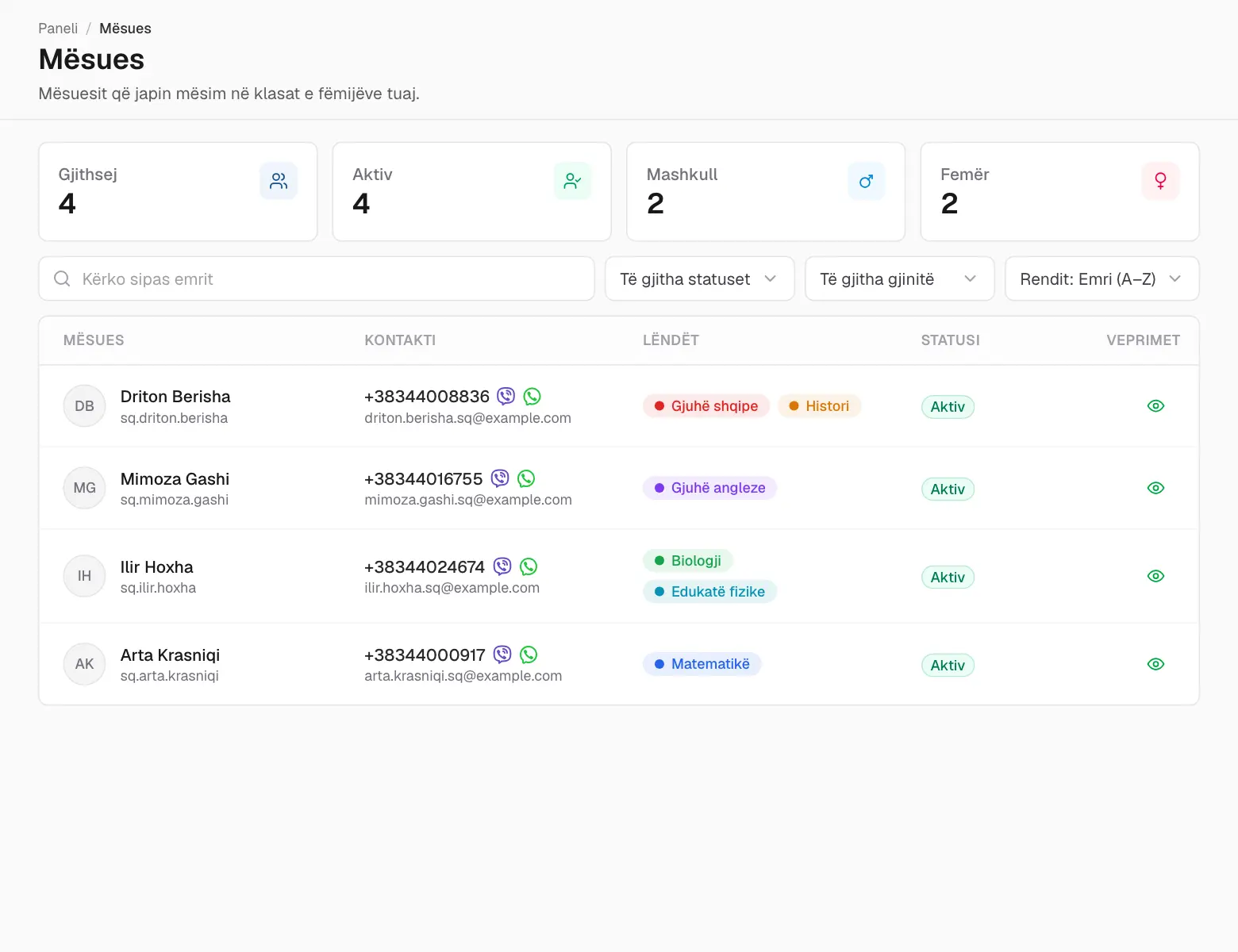Open WhatsApp chat for Mimoza Gashi
Image resolution: width=1238 pixels, height=952 pixels.
point(526,478)
